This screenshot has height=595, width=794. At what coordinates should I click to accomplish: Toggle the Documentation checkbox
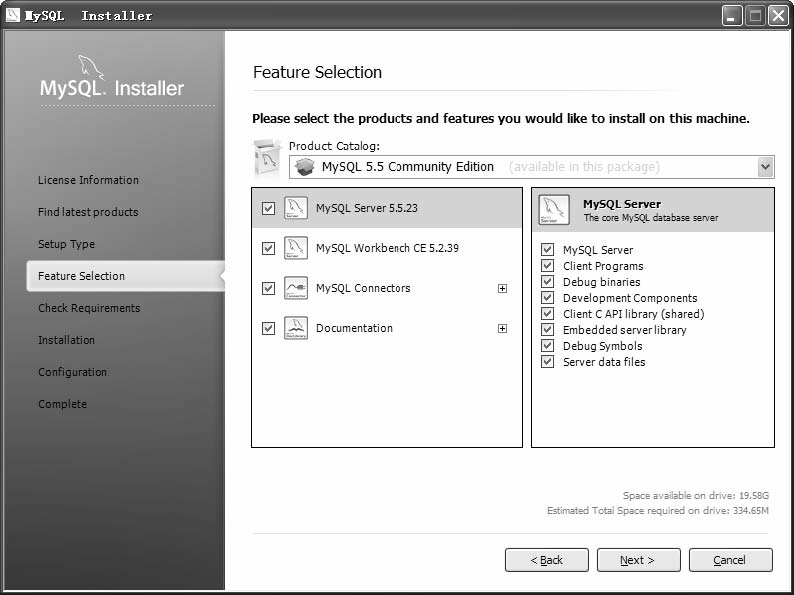click(268, 328)
